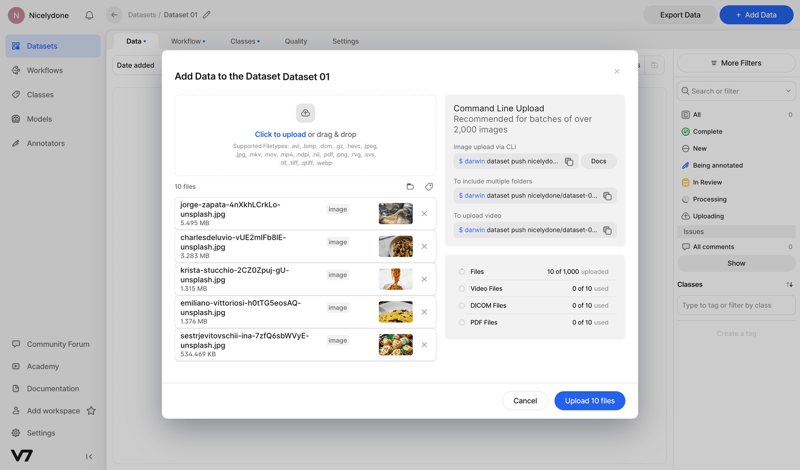The image size is (800, 470).
Task: Click the Files radio indicator
Action: (462, 272)
